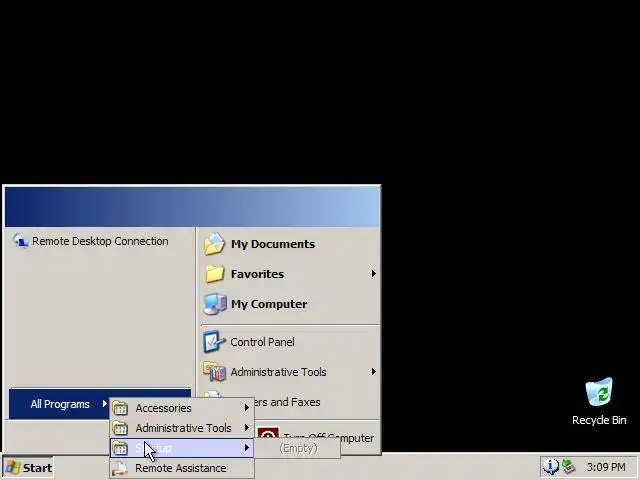Select Remote Assistance menu entry
The image size is (640, 480).
182,468
